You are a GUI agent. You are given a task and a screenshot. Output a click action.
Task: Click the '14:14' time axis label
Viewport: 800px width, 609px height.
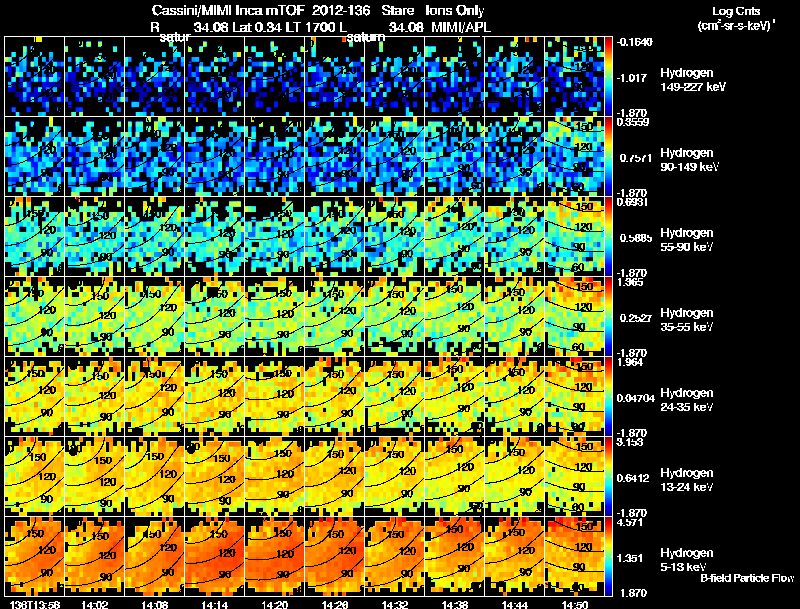point(215,604)
